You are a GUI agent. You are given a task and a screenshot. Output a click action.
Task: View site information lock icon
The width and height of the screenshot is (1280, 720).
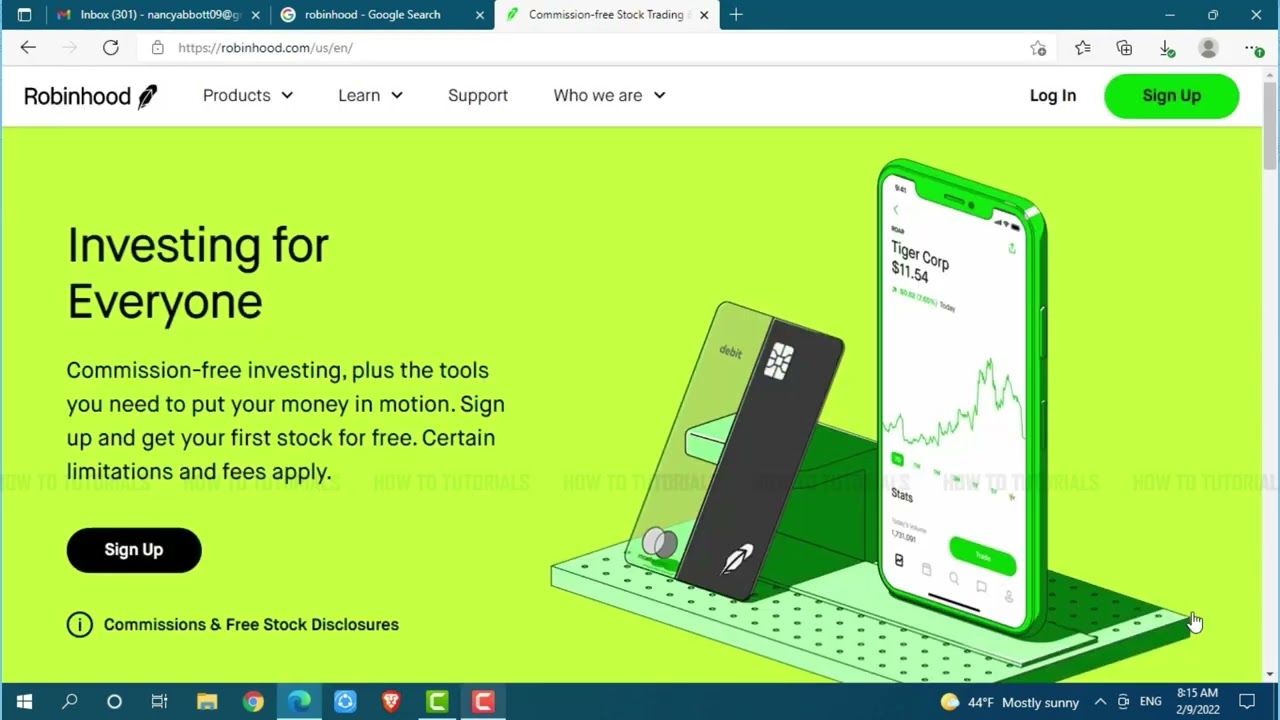[x=157, y=47]
